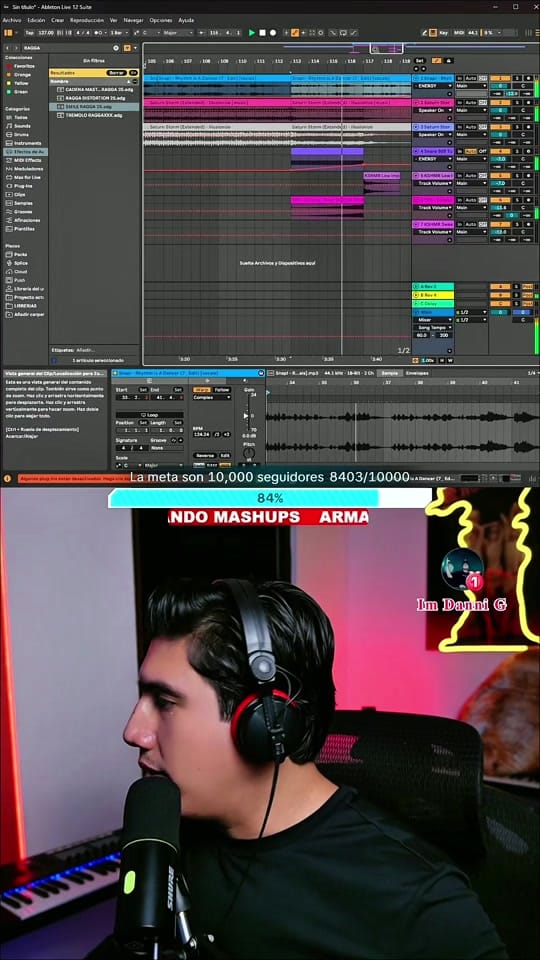This screenshot has width=540, height=960.
Task: Toggle track activator on track 2 Saturn Storm
Action: coord(500,102)
